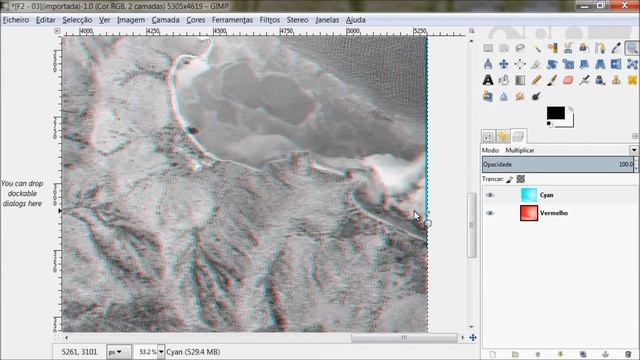
Task: Open the Selecção menu
Action: 77,20
